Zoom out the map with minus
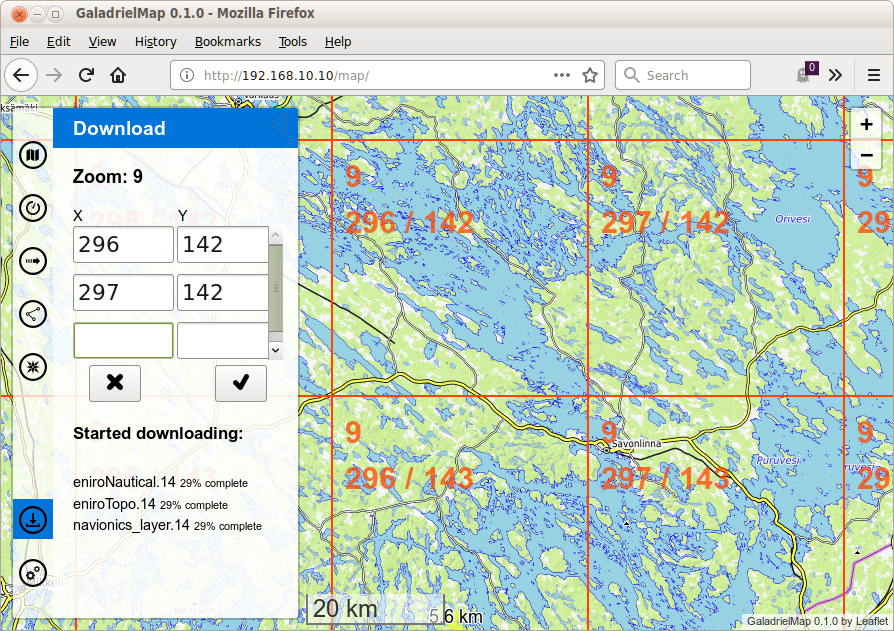The height and width of the screenshot is (631, 894). tap(866, 154)
